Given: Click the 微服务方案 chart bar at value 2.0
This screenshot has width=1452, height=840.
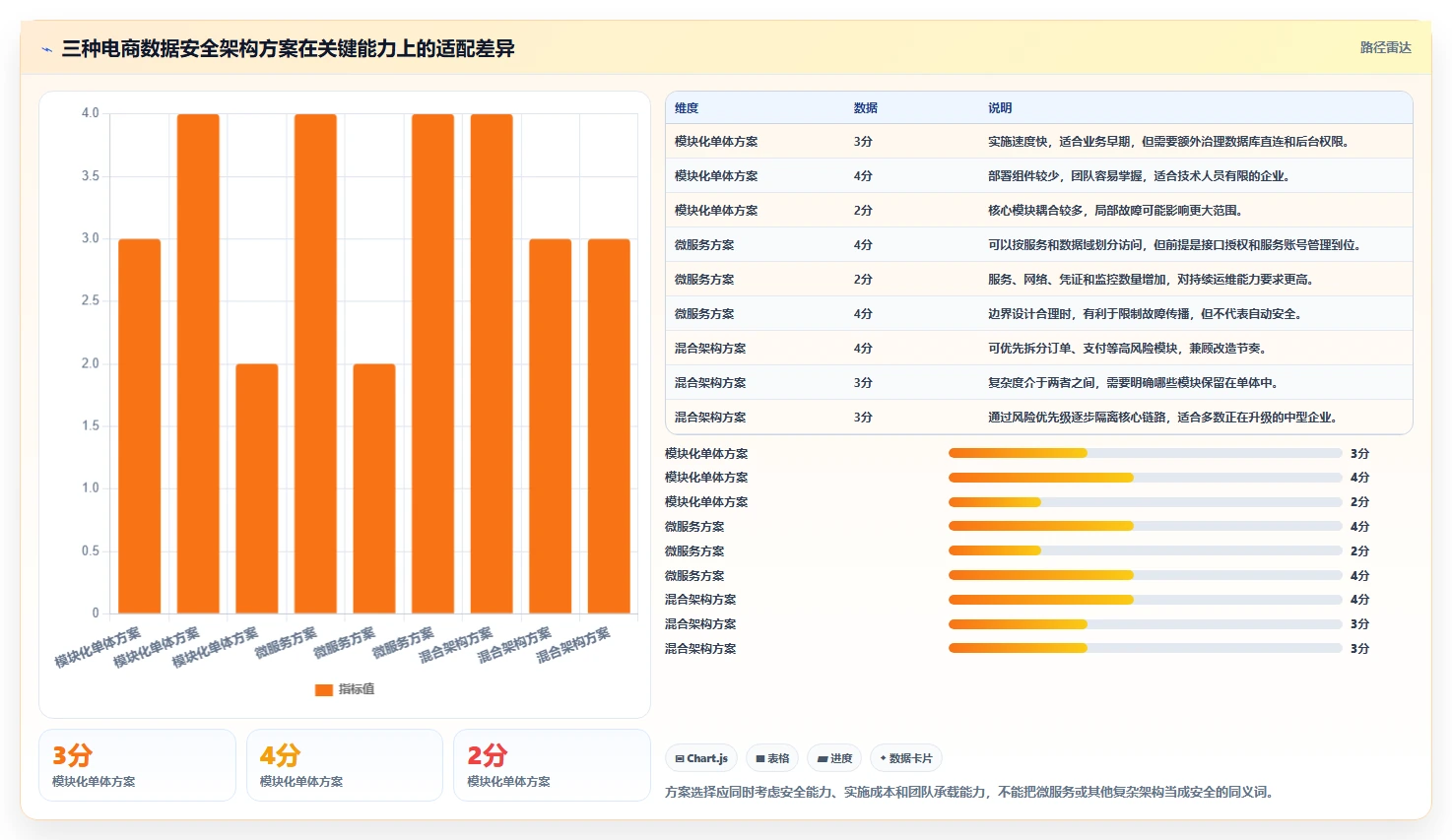Looking at the screenshot, I should click(374, 488).
